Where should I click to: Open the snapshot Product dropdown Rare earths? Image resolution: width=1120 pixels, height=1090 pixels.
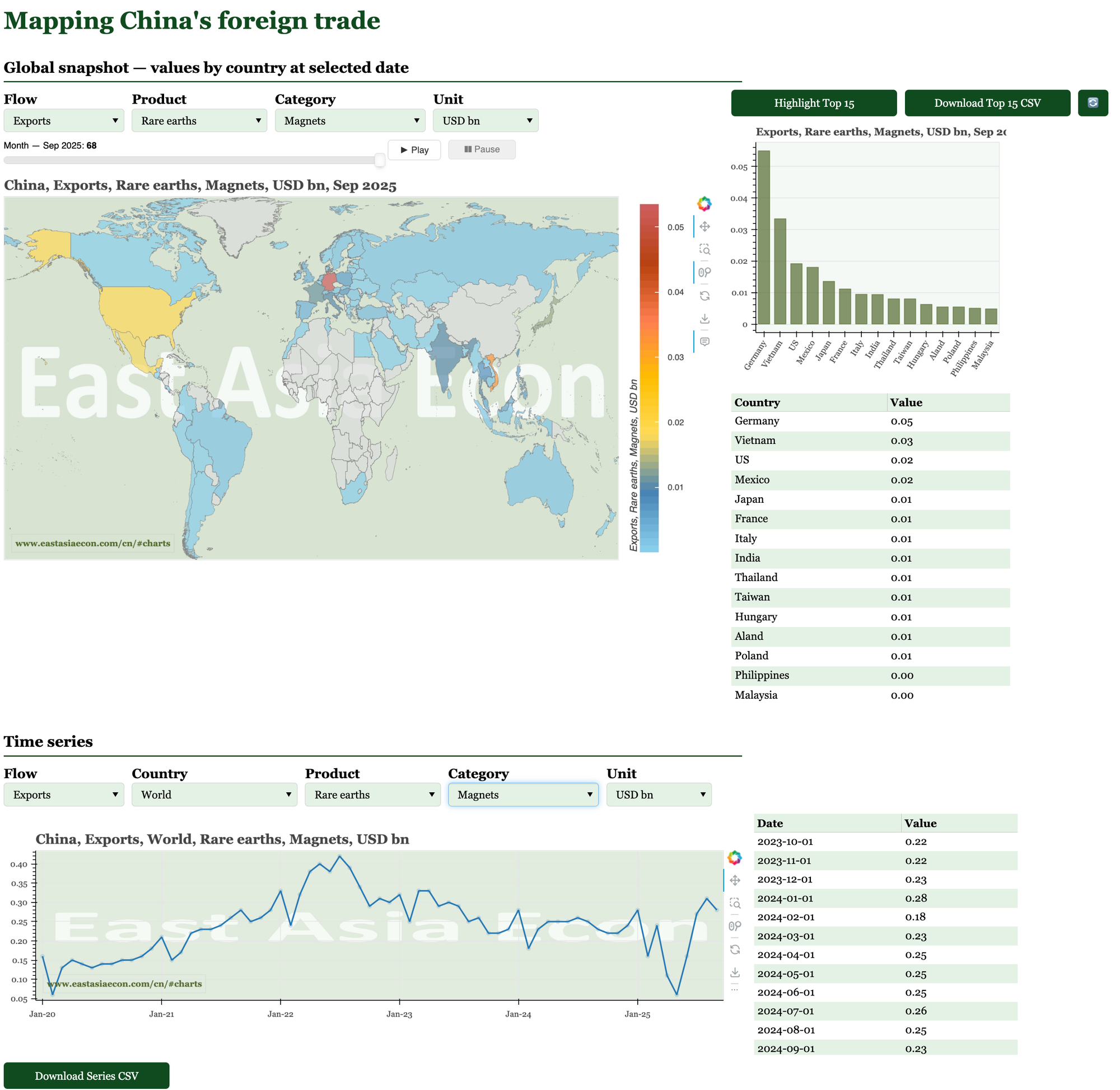tap(199, 121)
